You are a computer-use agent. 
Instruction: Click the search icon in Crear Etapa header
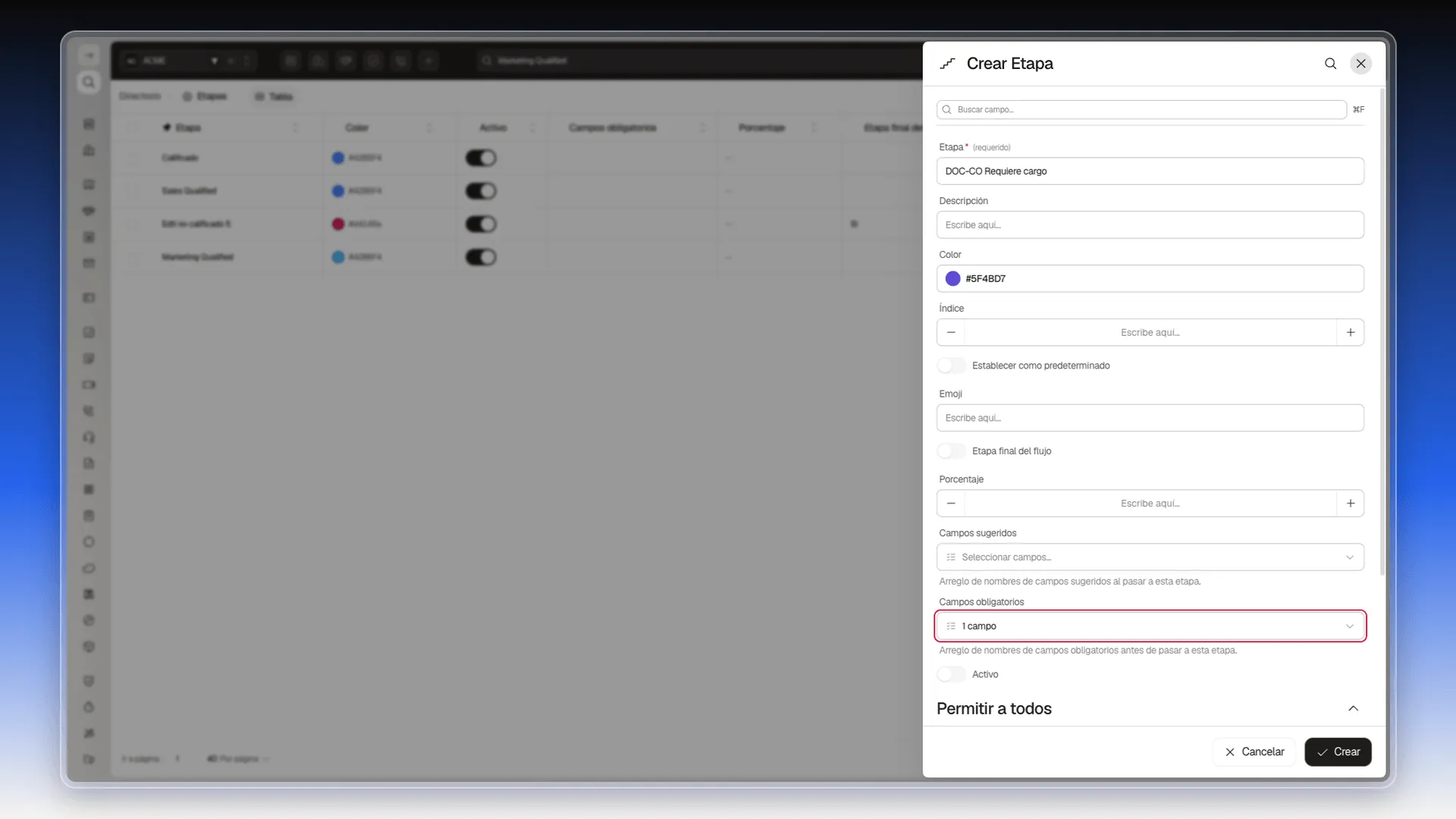pos(1330,64)
